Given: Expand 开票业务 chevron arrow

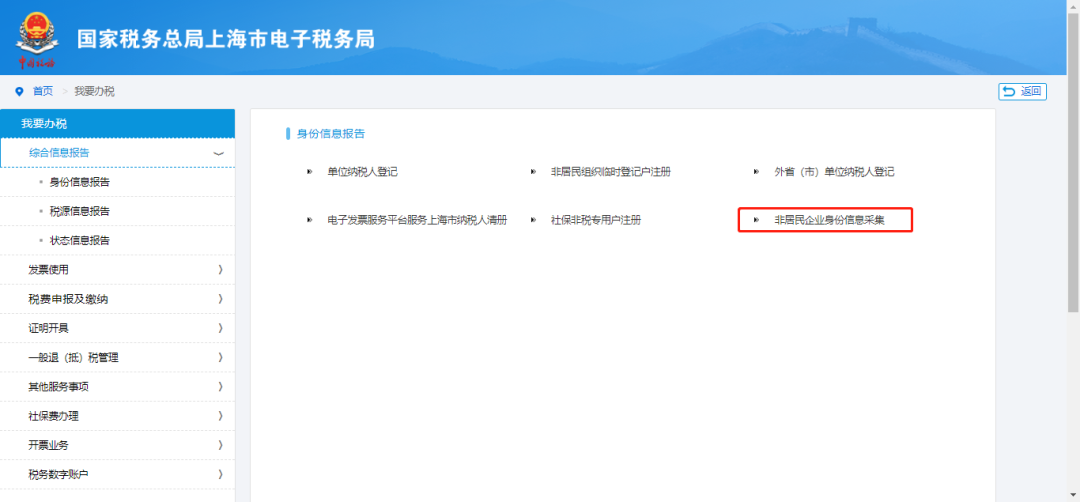Looking at the screenshot, I should 220,445.
